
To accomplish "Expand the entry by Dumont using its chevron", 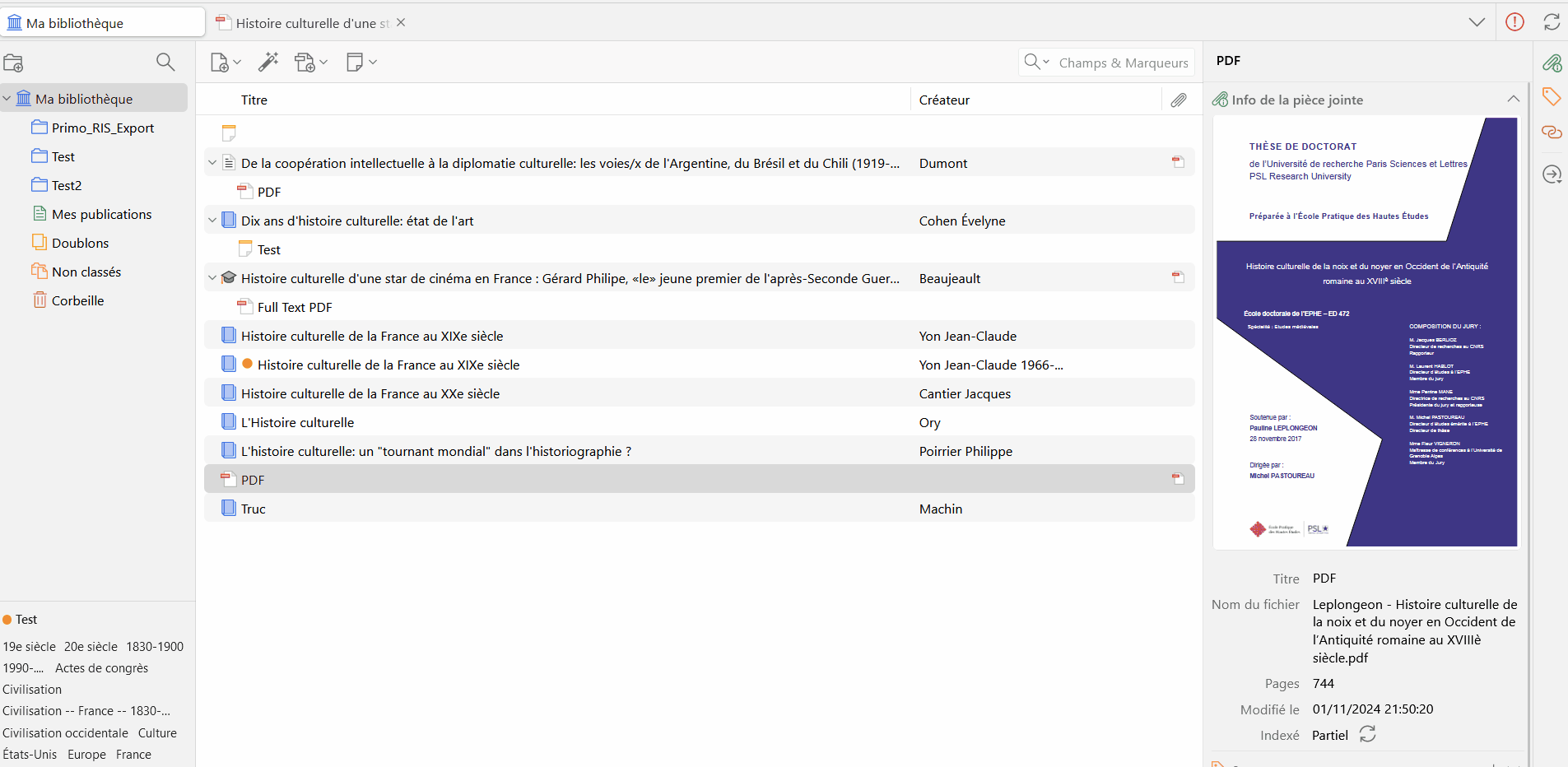I will (212, 162).
